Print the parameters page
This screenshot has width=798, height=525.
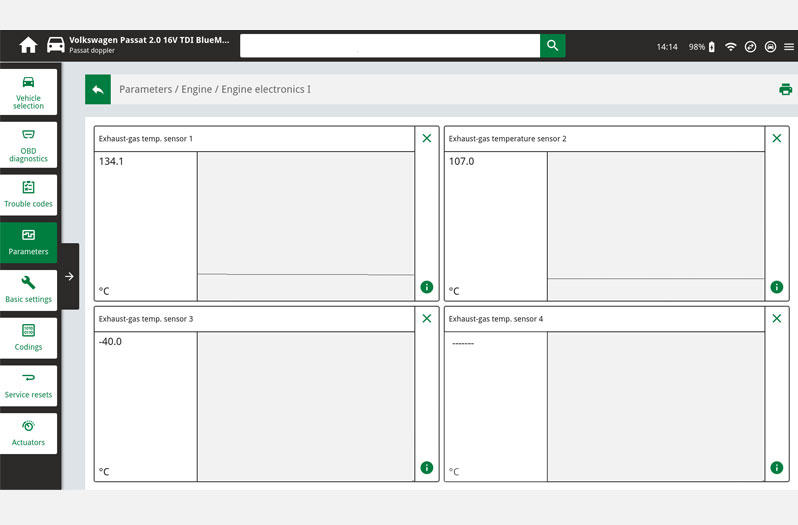[x=785, y=89]
